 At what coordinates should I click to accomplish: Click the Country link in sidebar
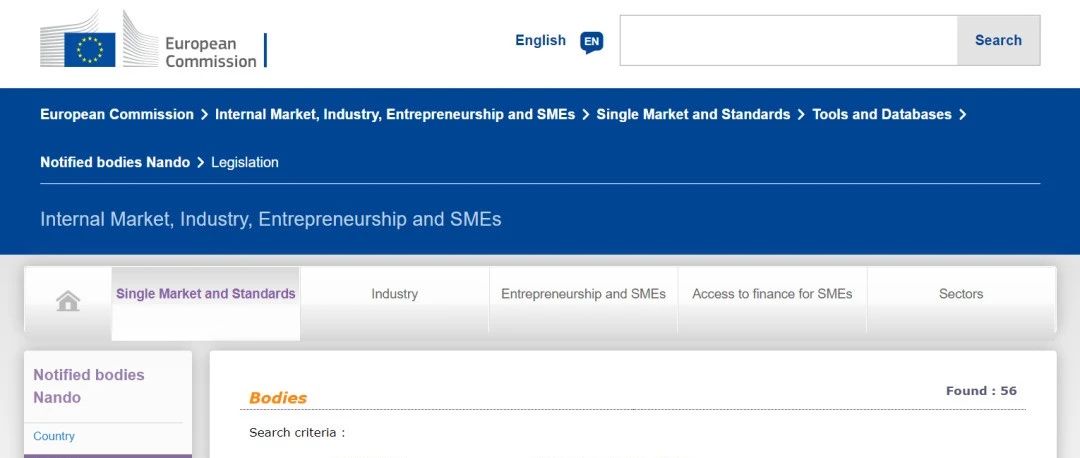[x=54, y=437]
